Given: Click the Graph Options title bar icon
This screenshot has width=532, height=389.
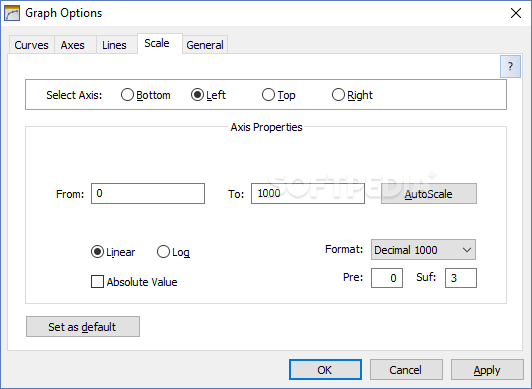Looking at the screenshot, I should click(x=12, y=14).
